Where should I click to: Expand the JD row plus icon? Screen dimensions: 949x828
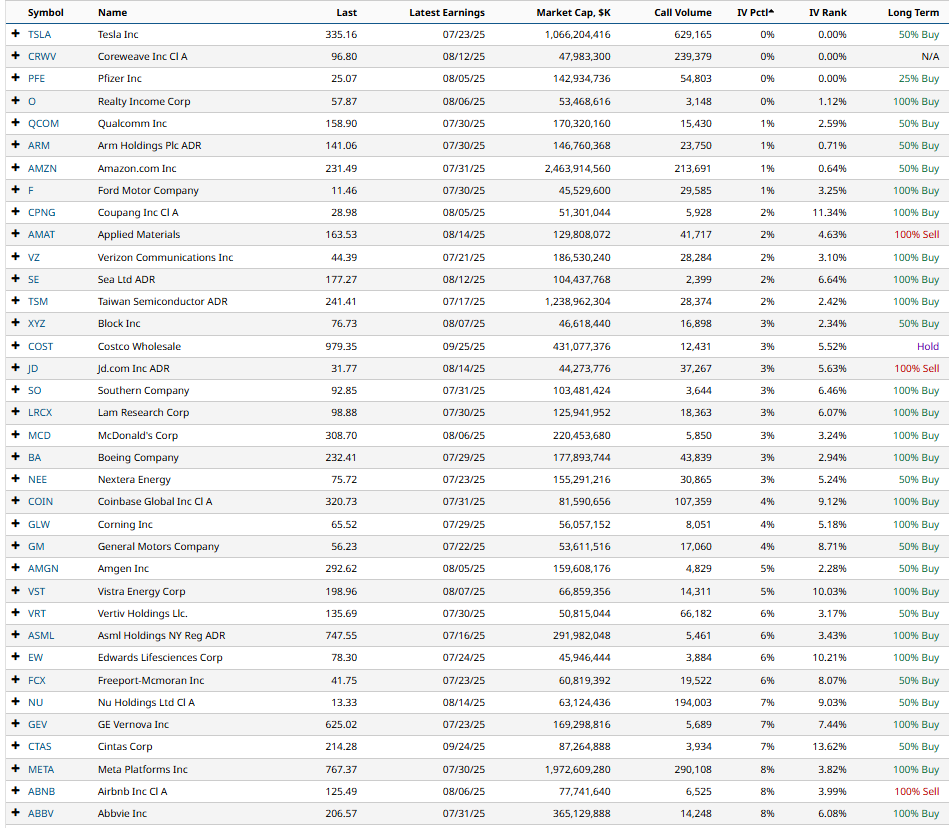16,367
